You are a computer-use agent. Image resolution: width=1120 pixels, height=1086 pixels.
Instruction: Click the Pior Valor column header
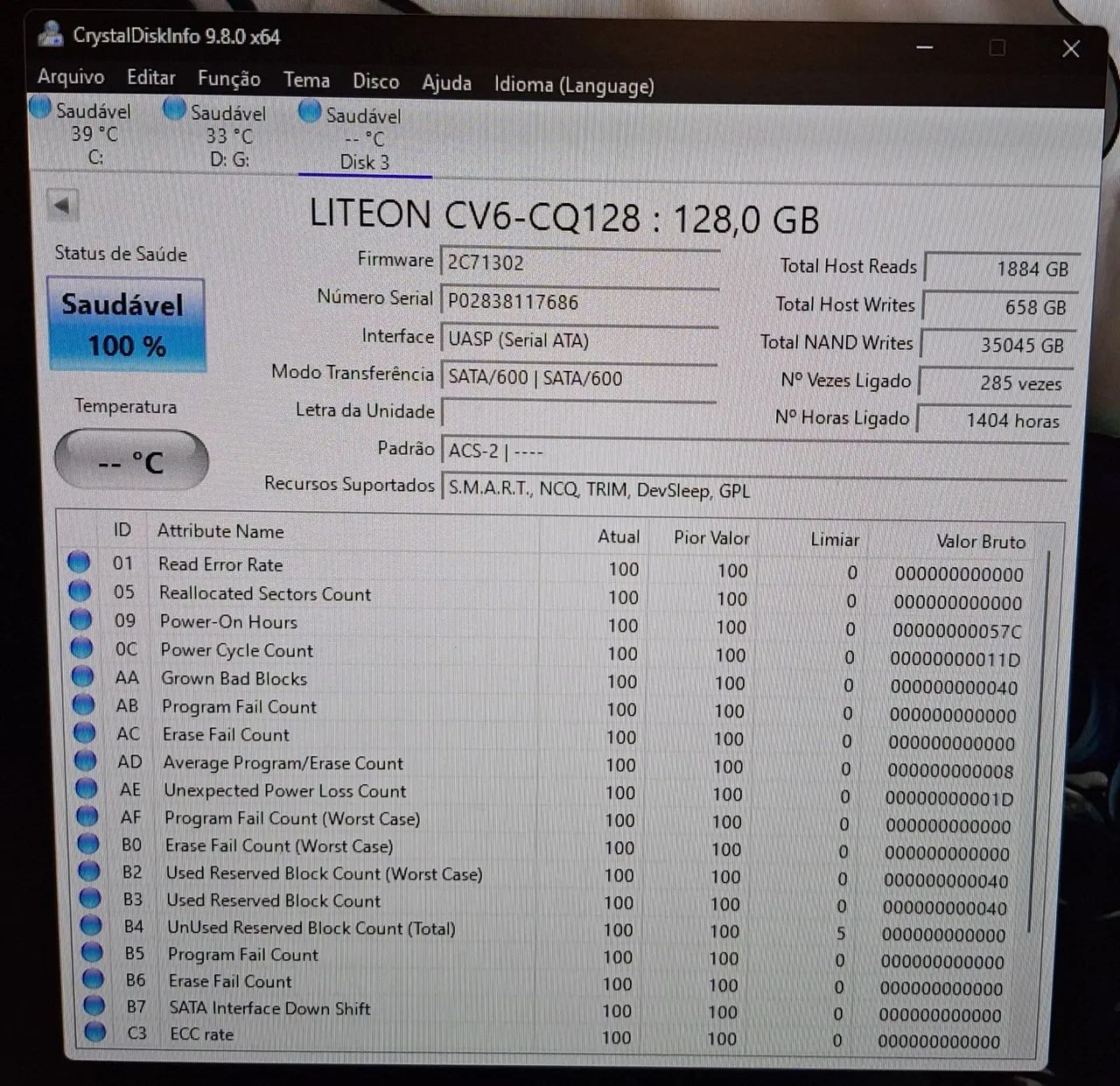711,538
